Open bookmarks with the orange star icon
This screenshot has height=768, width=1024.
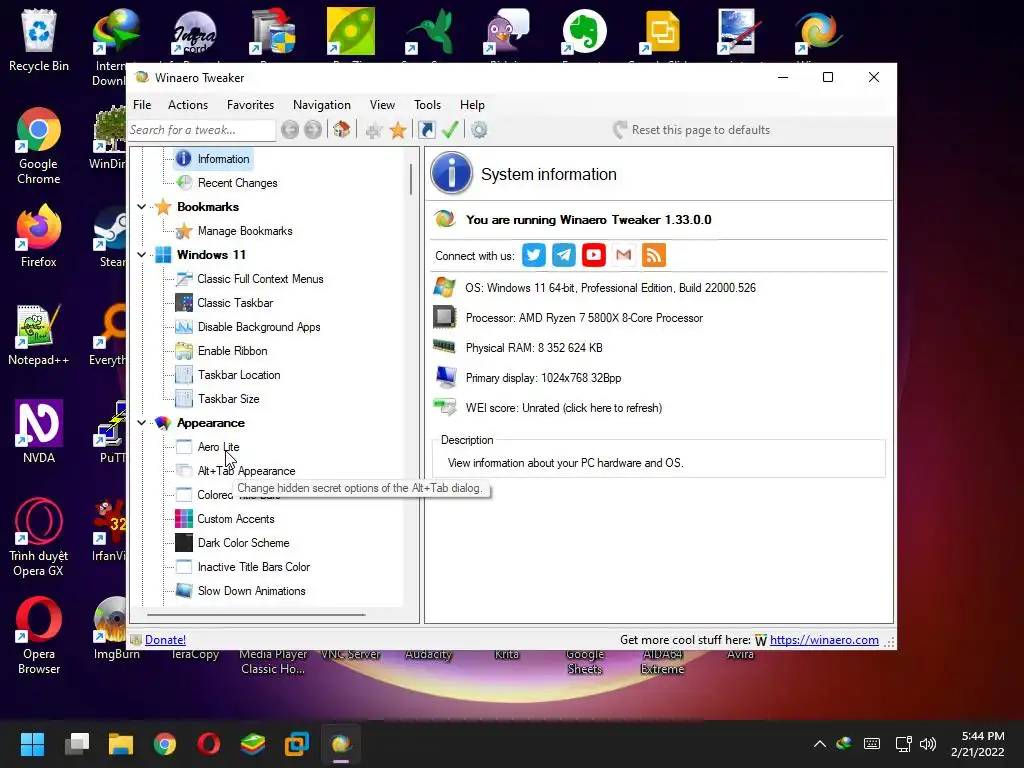(x=398, y=131)
